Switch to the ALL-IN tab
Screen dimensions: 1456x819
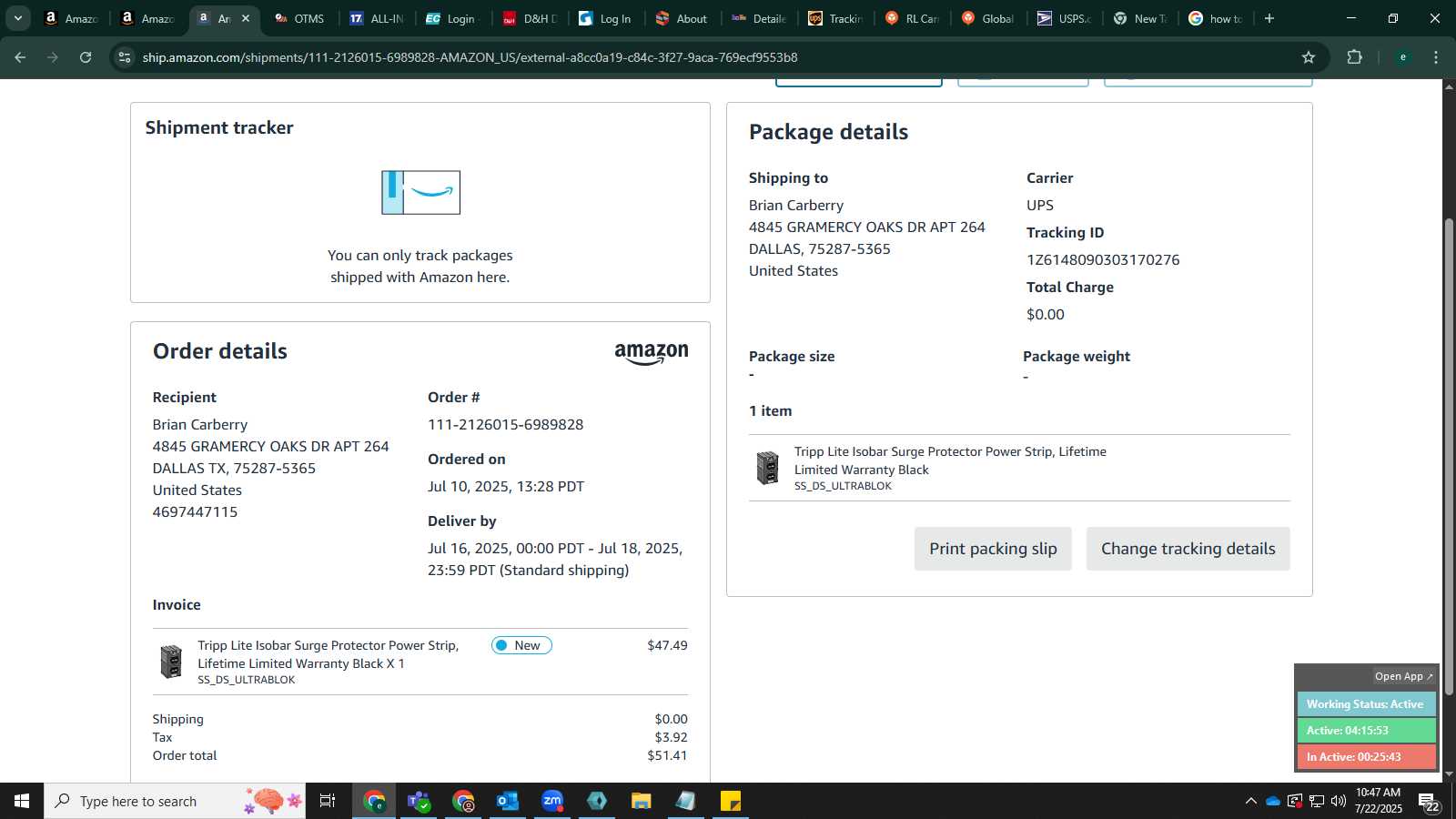[x=377, y=18]
